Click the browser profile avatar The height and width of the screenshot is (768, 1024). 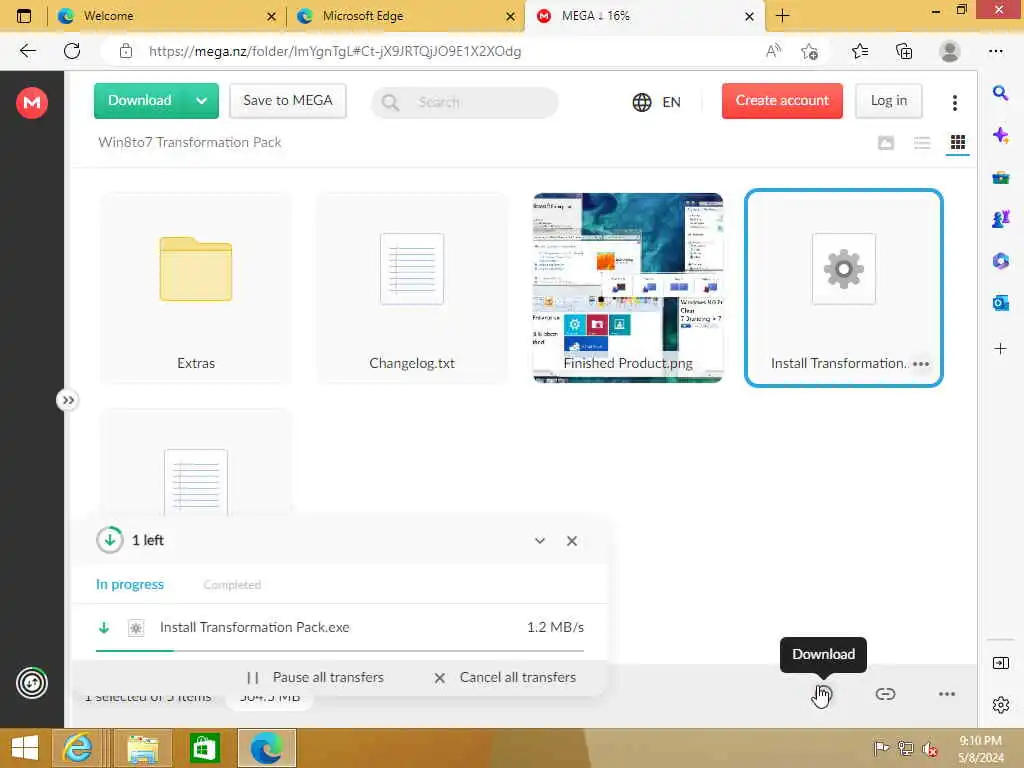coord(949,51)
